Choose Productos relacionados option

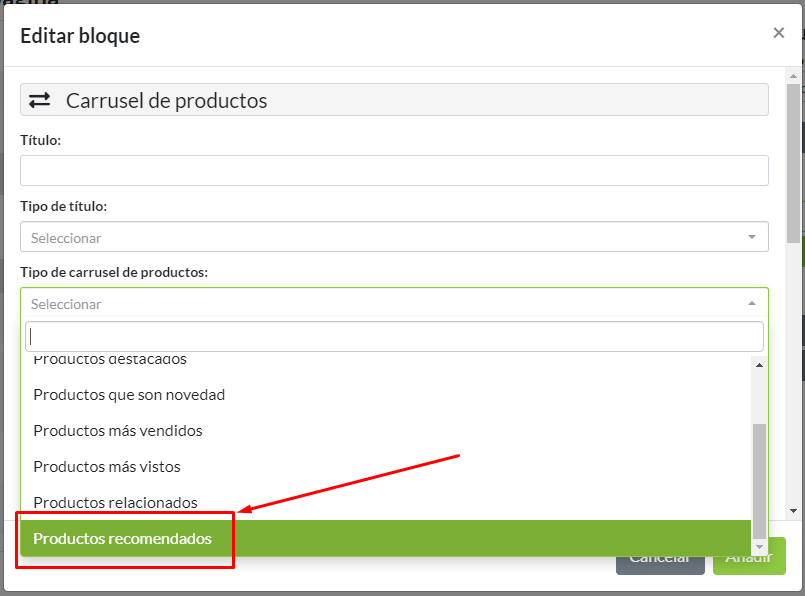point(115,502)
